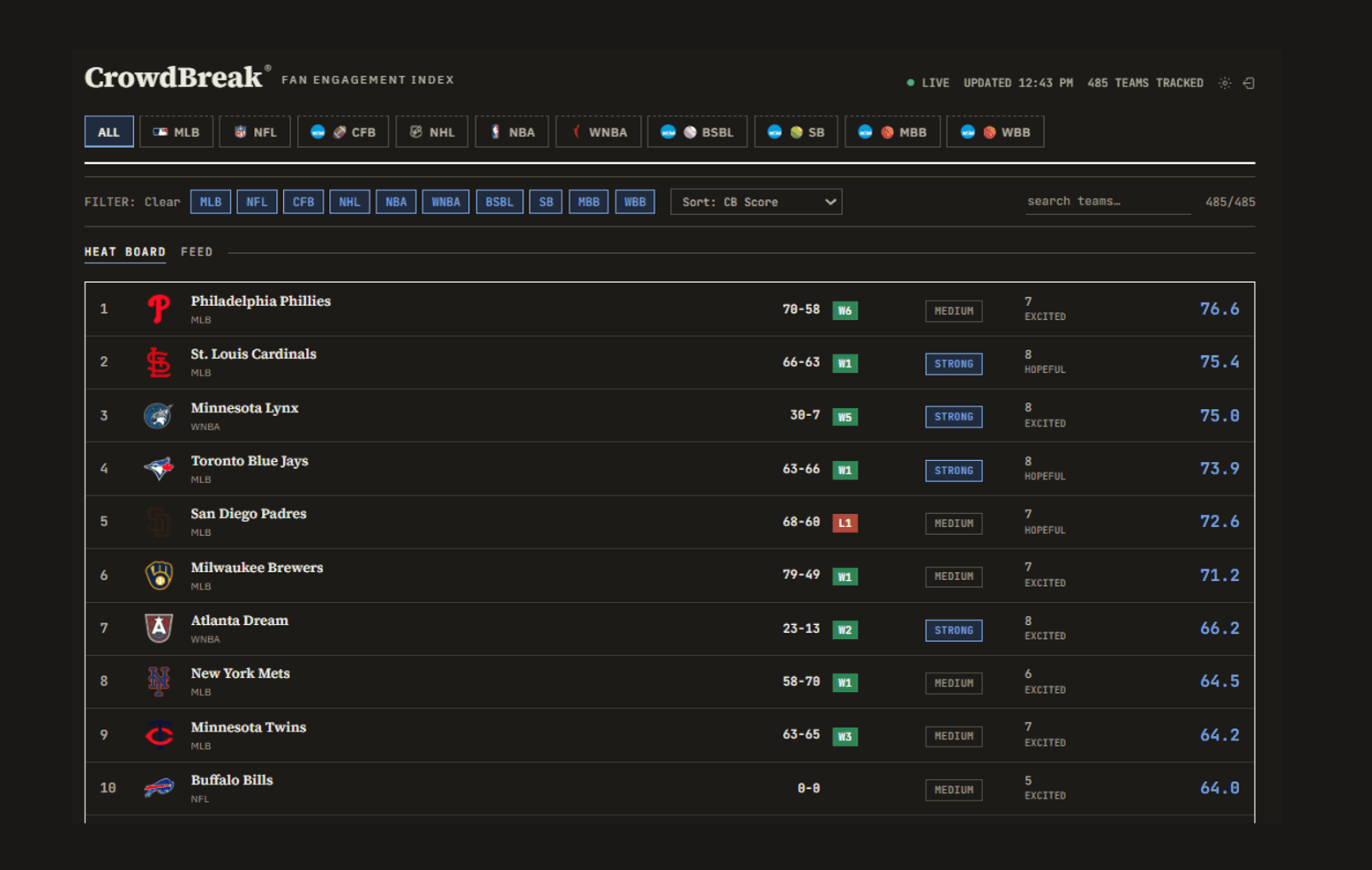Toggle the WNBA filter chip

coord(445,202)
